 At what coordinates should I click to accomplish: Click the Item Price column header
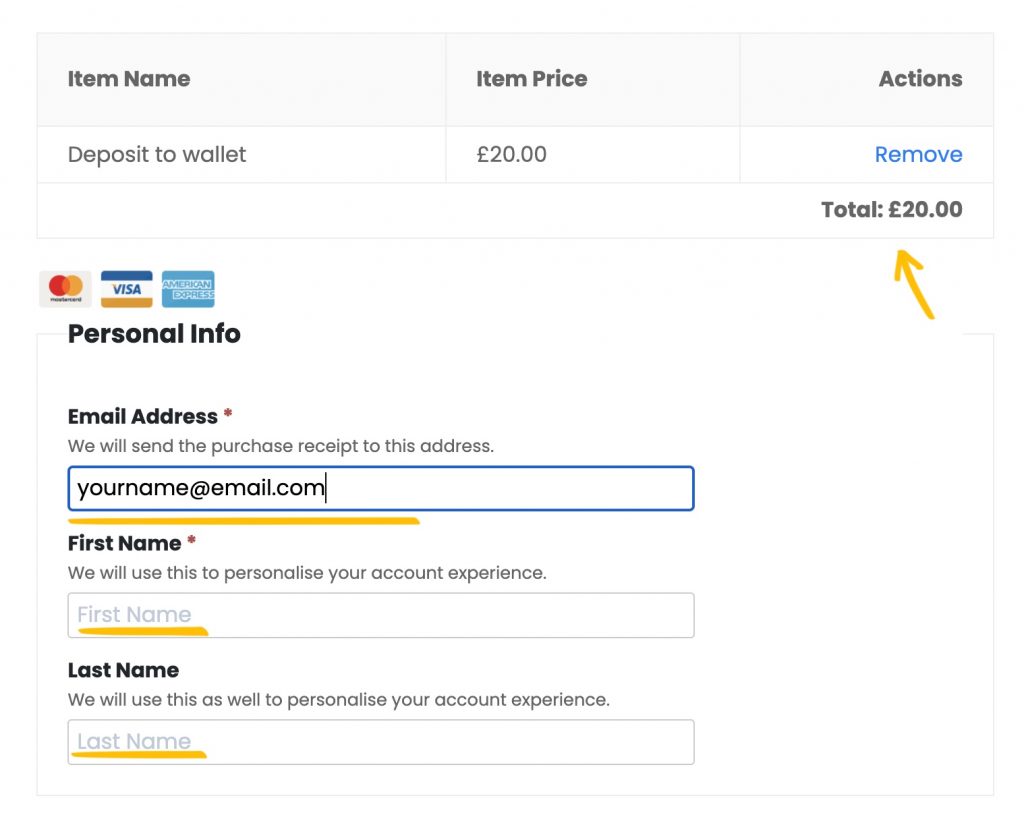coord(532,79)
